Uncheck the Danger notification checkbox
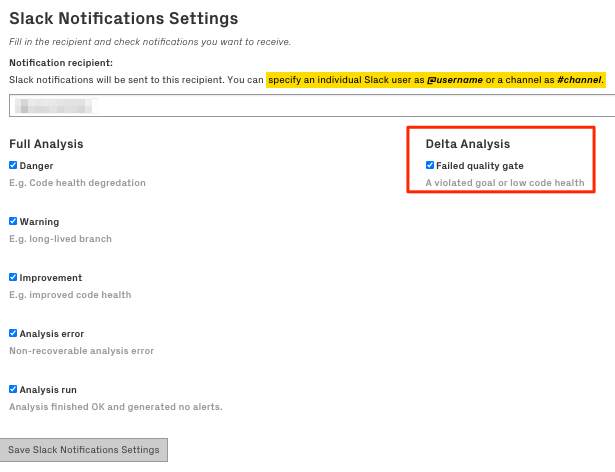Screen dimensions: 615x472 13,165
